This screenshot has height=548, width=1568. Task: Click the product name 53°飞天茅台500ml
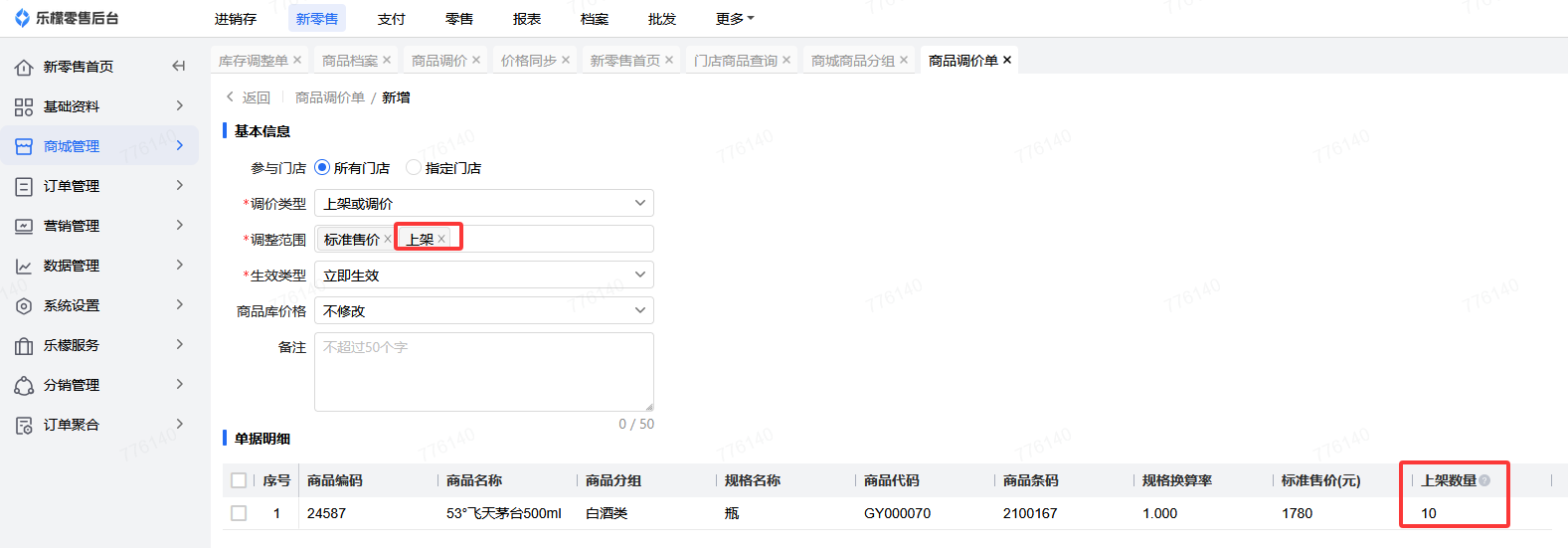click(504, 513)
